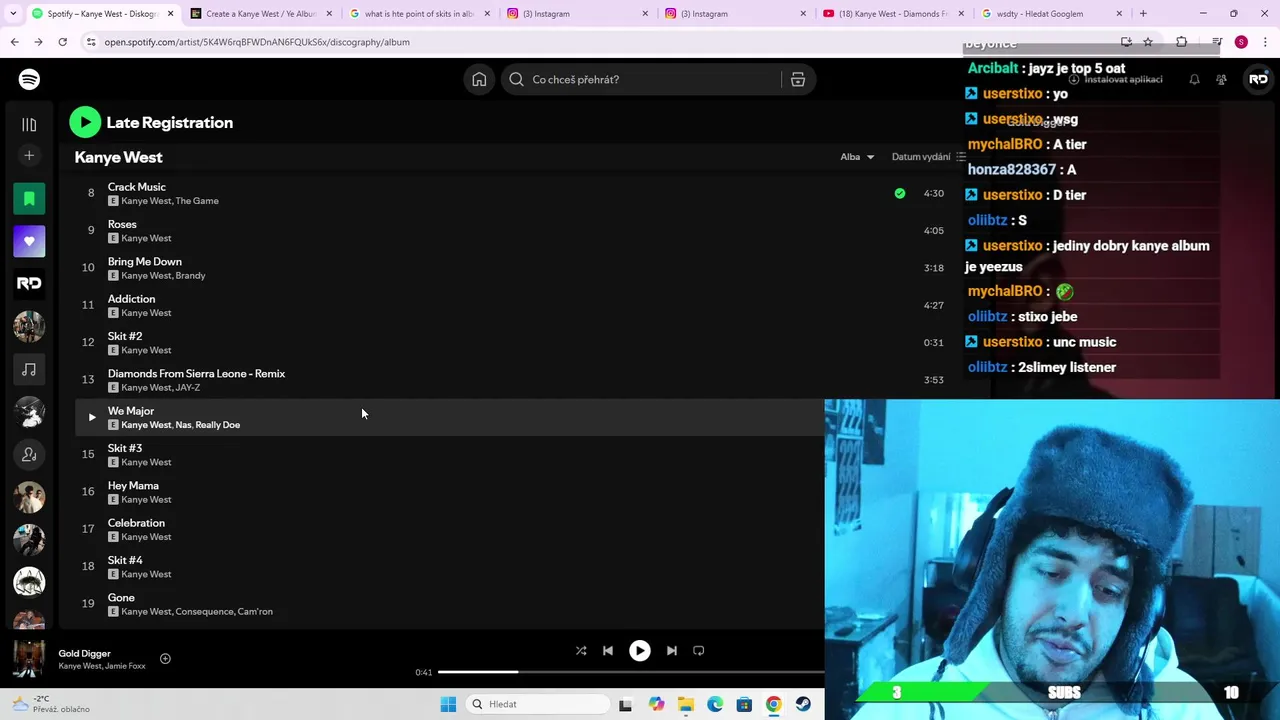1280x720 pixels.
Task: Select Diamonds From Sierra Leone - Remix
Action: pyautogui.click(x=196, y=374)
